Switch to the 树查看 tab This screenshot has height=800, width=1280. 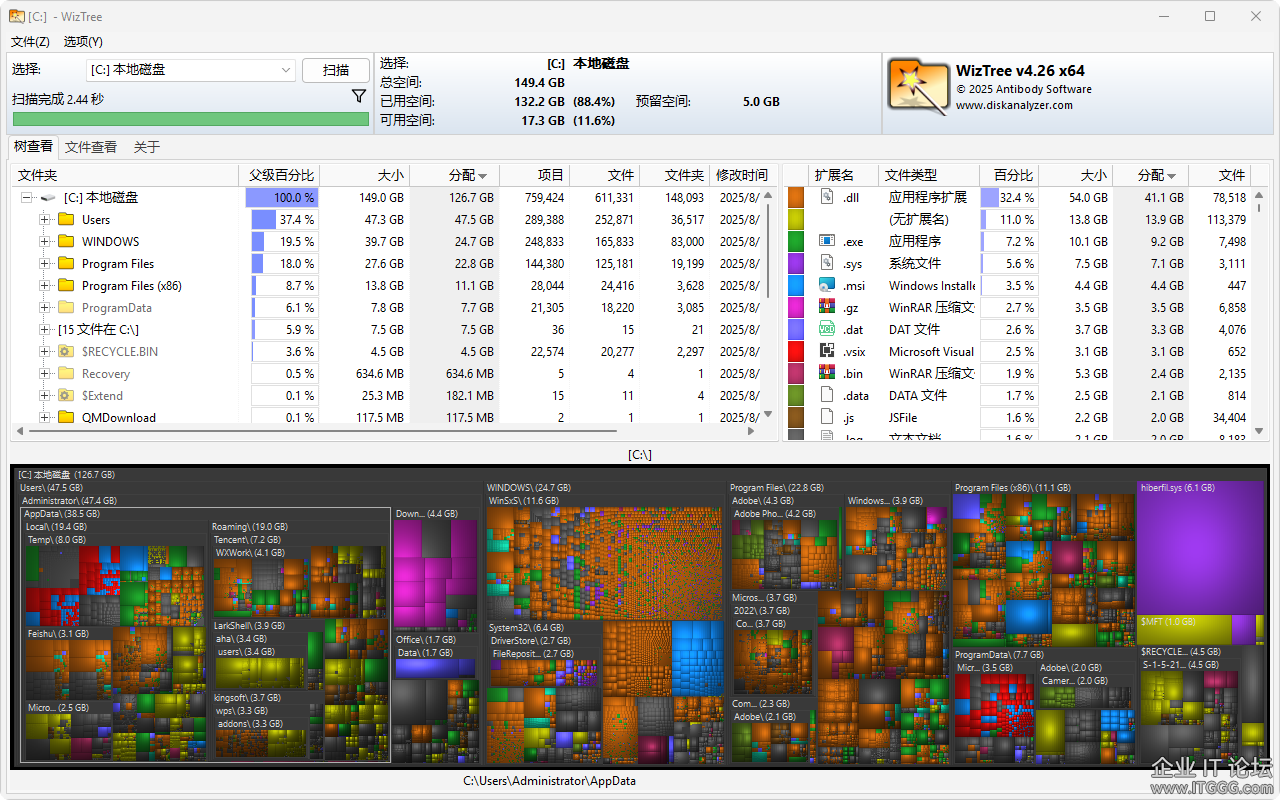click(x=33, y=146)
